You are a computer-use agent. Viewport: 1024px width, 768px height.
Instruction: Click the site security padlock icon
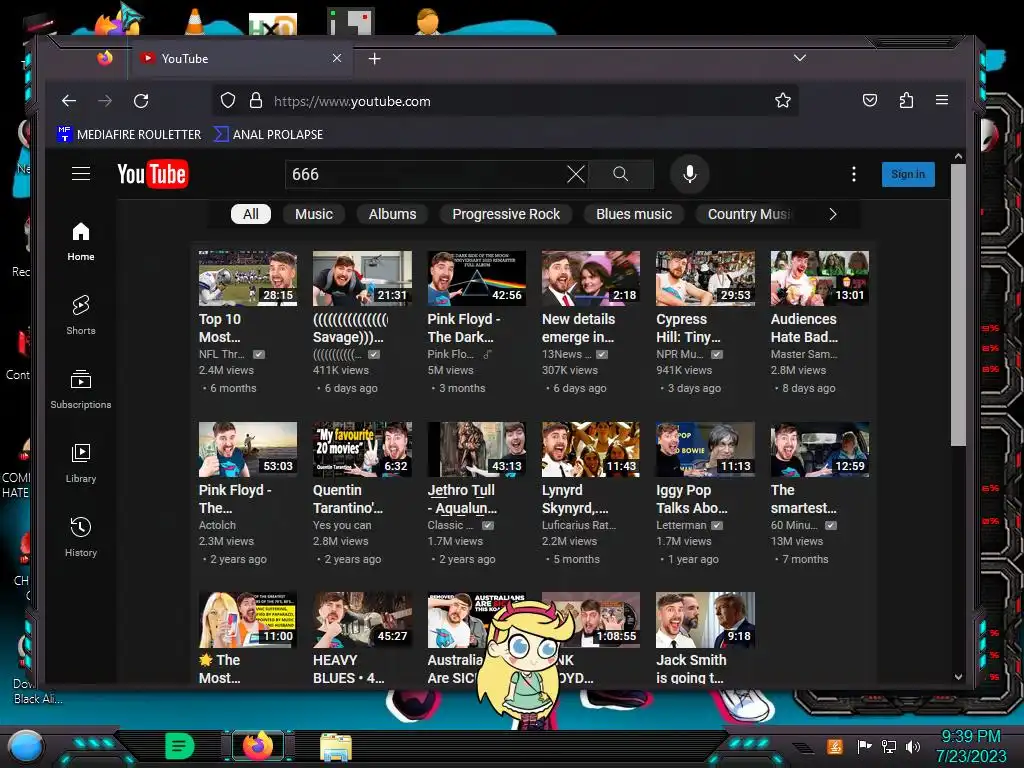point(255,101)
